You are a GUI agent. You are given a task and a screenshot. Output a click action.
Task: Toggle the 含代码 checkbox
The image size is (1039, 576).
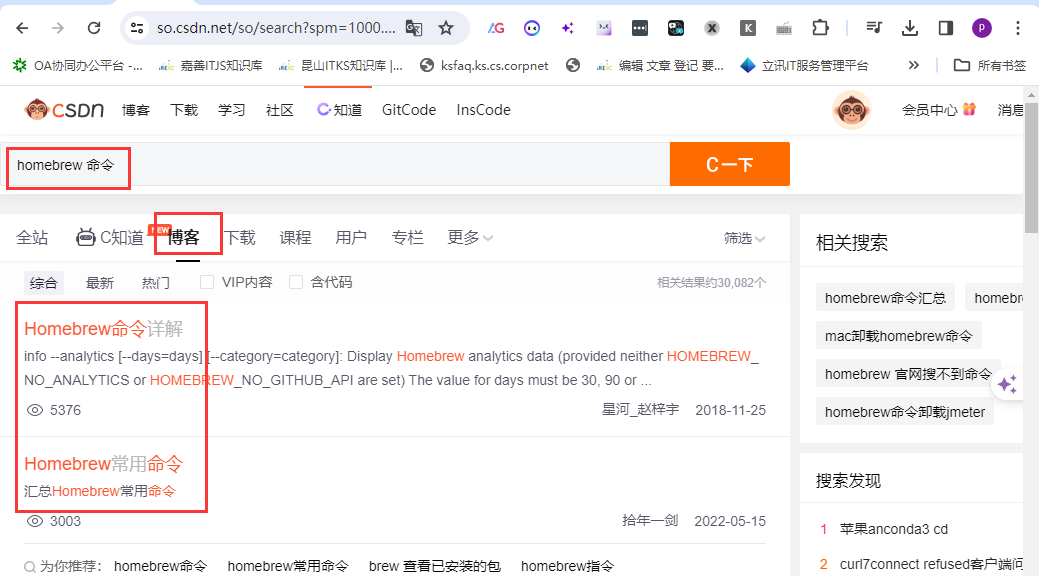[296, 282]
